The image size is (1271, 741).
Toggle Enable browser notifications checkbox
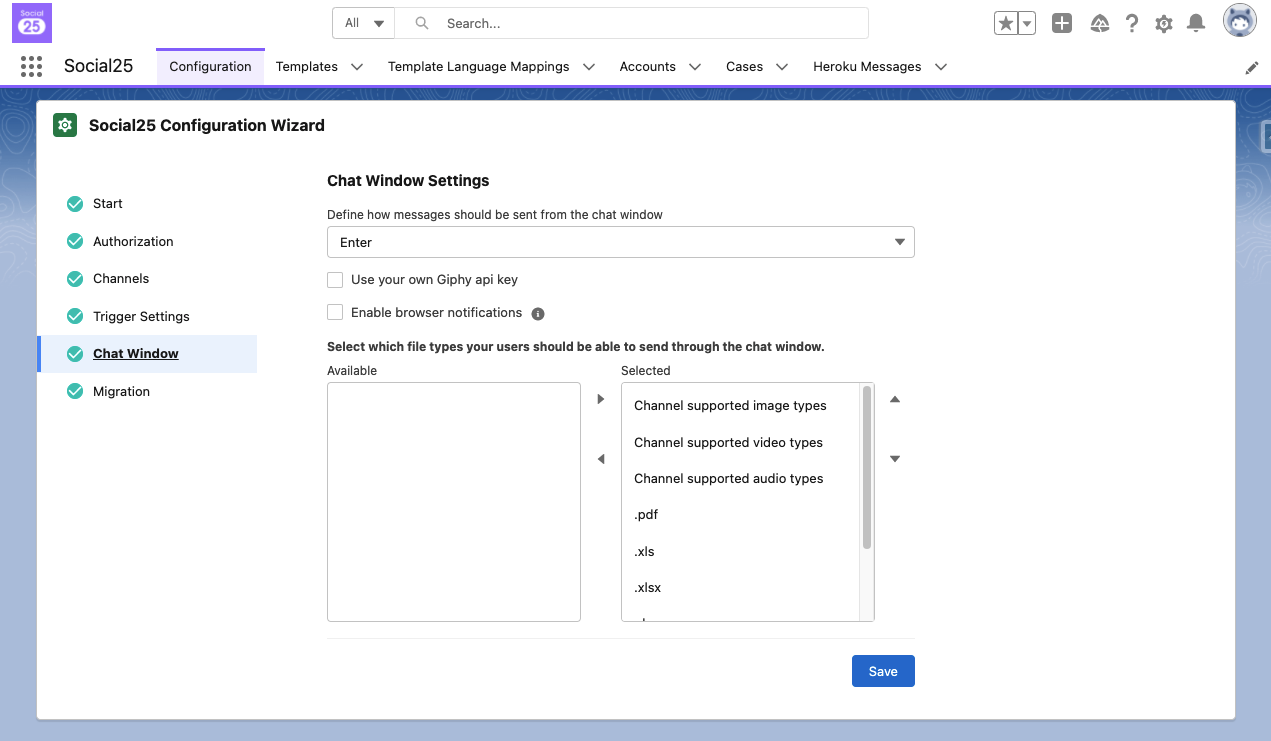tap(335, 313)
